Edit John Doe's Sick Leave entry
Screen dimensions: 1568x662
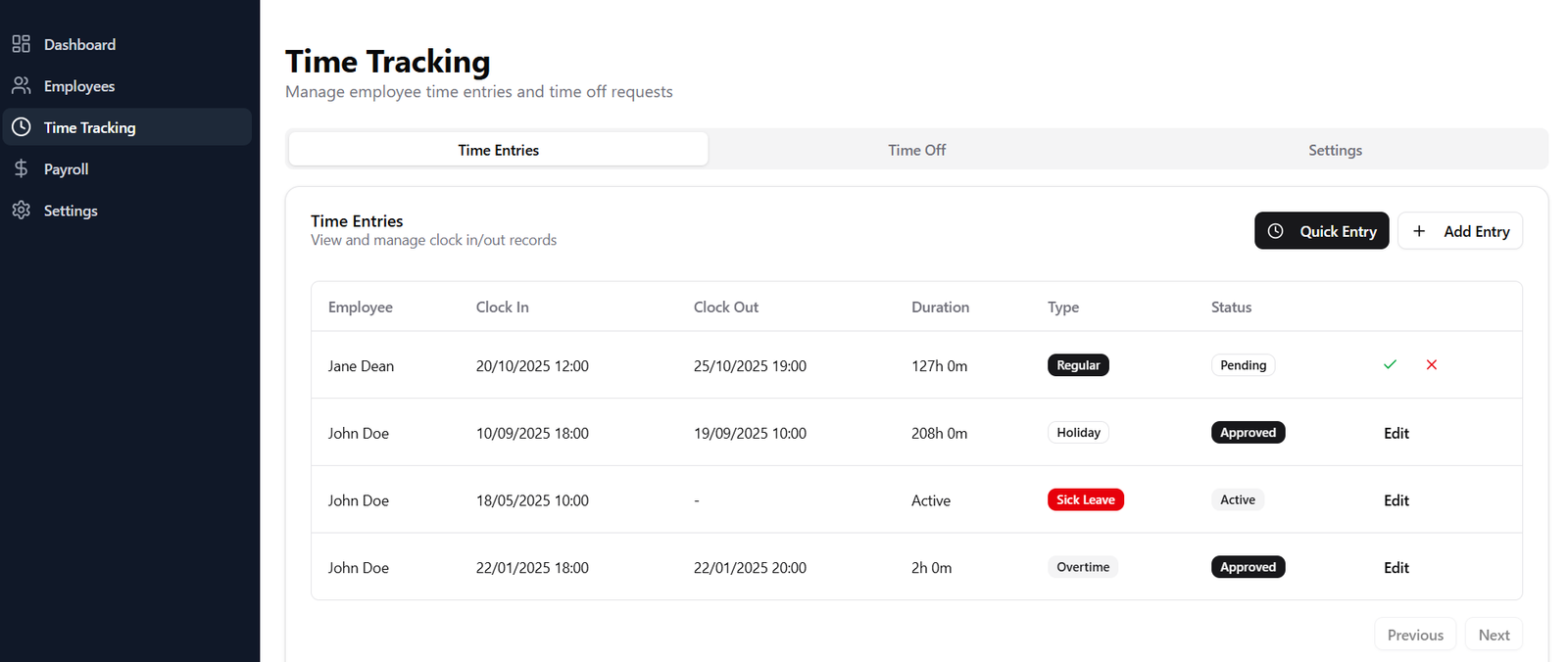(1396, 500)
